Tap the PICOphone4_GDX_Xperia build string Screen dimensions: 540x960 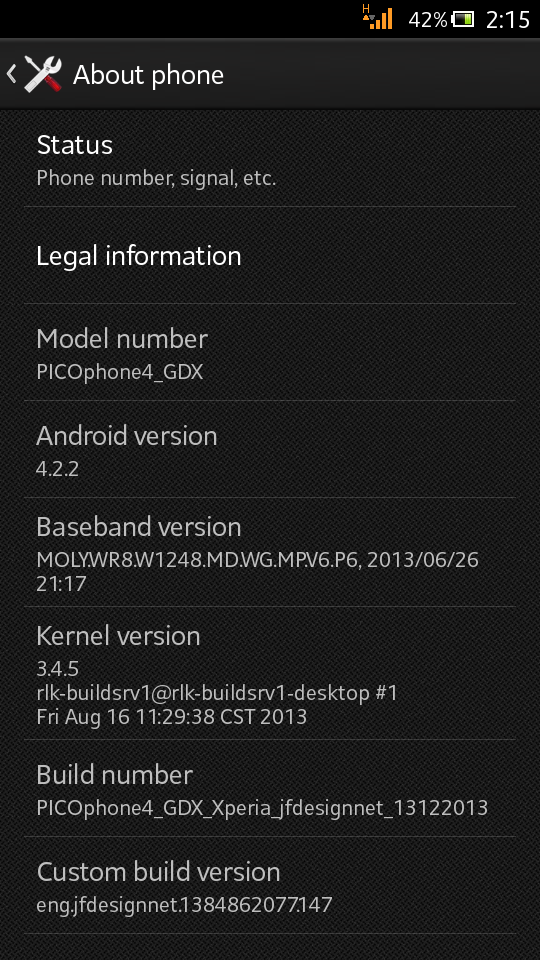point(262,808)
